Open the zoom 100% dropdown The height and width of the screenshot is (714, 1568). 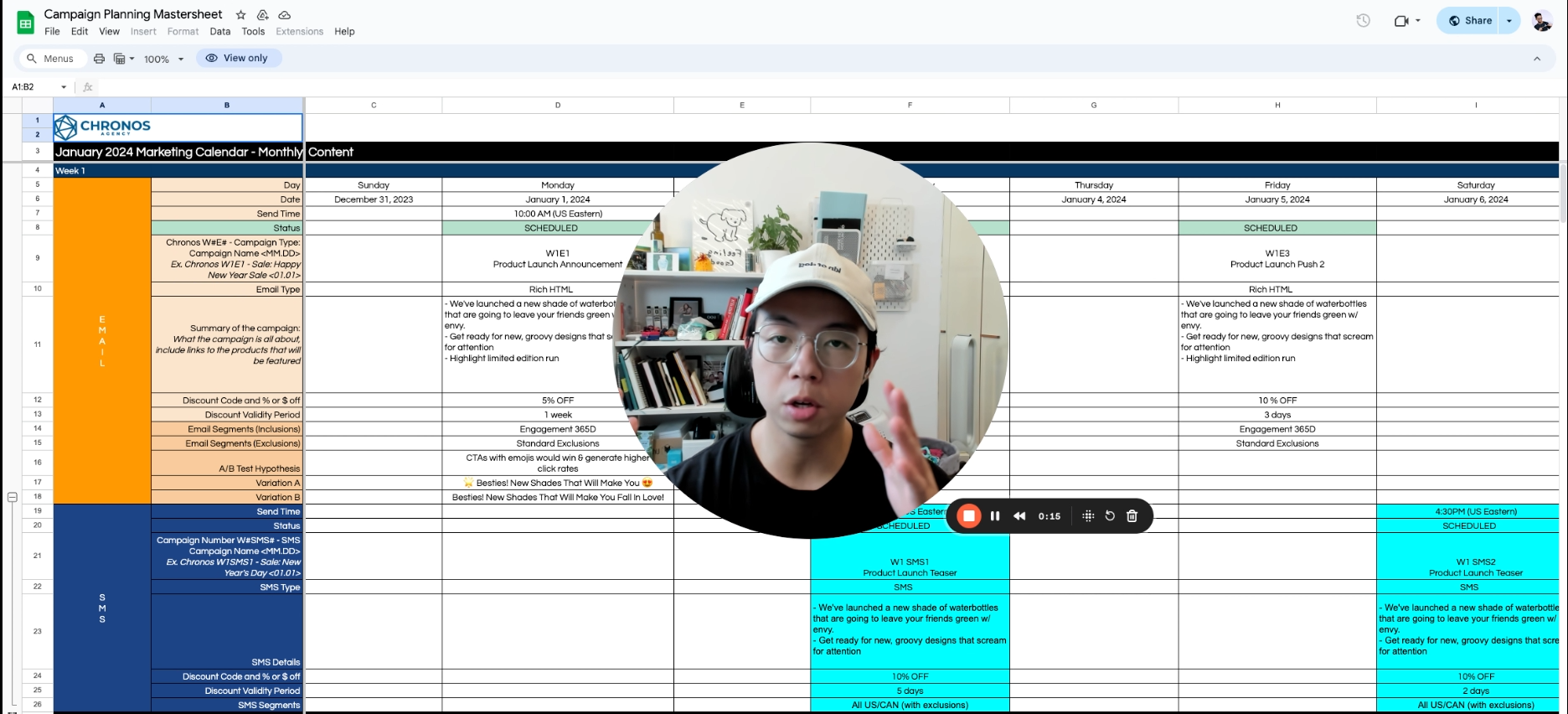click(x=163, y=59)
